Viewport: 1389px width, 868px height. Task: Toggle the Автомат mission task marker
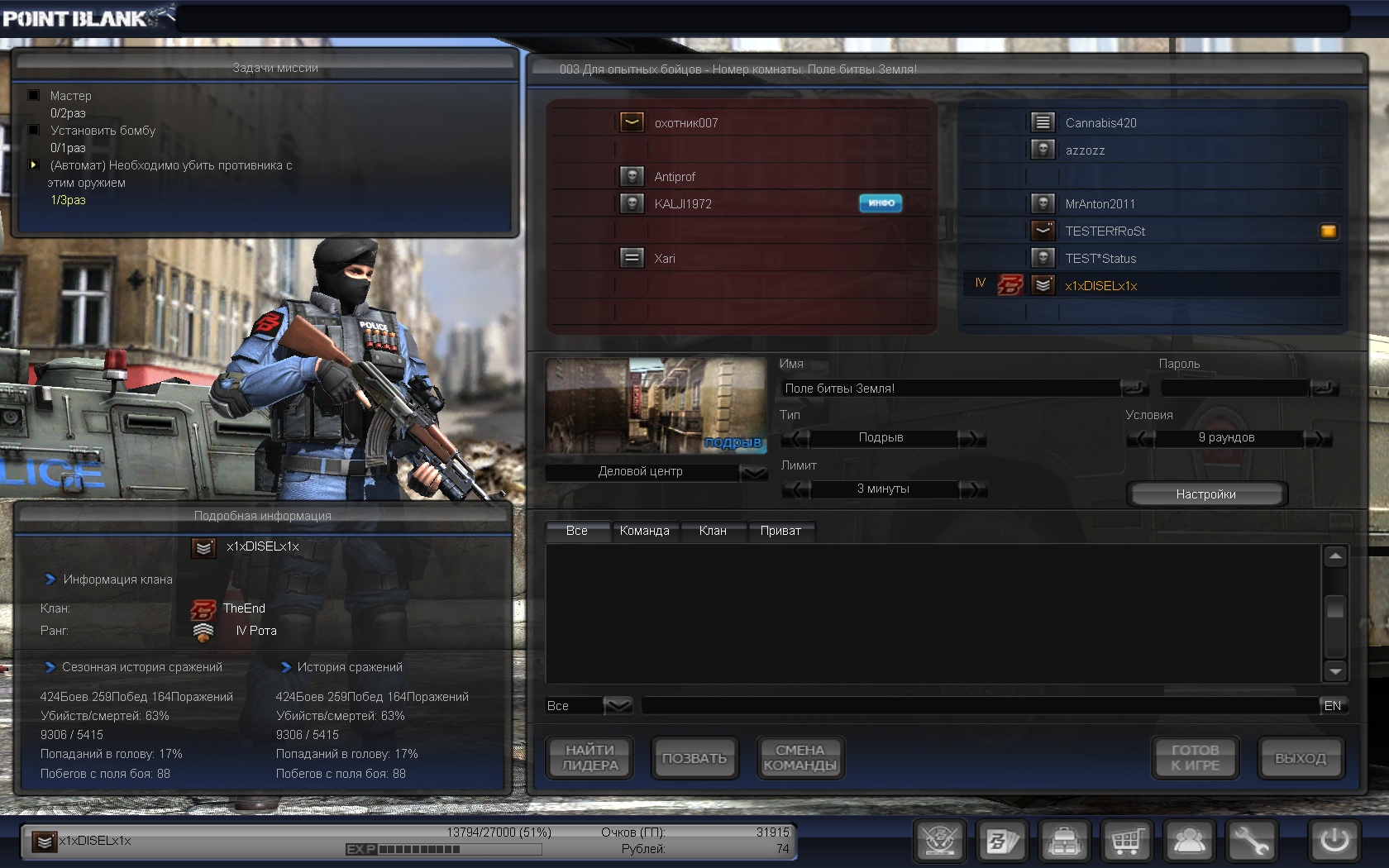coord(34,165)
